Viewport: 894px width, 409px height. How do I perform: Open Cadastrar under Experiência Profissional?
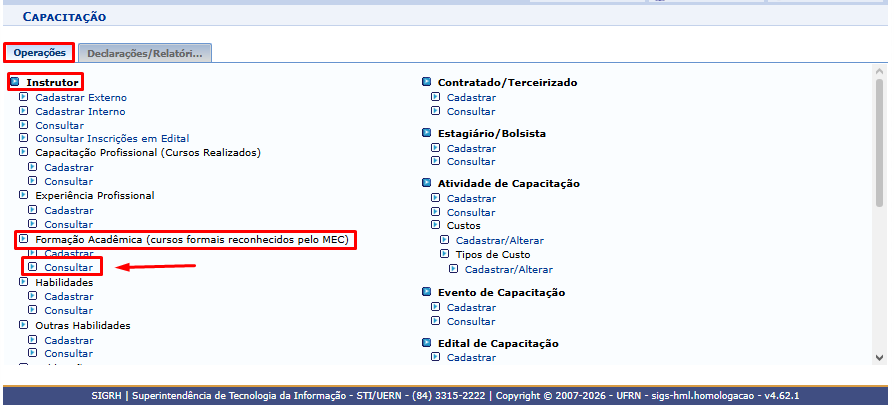coord(69,210)
